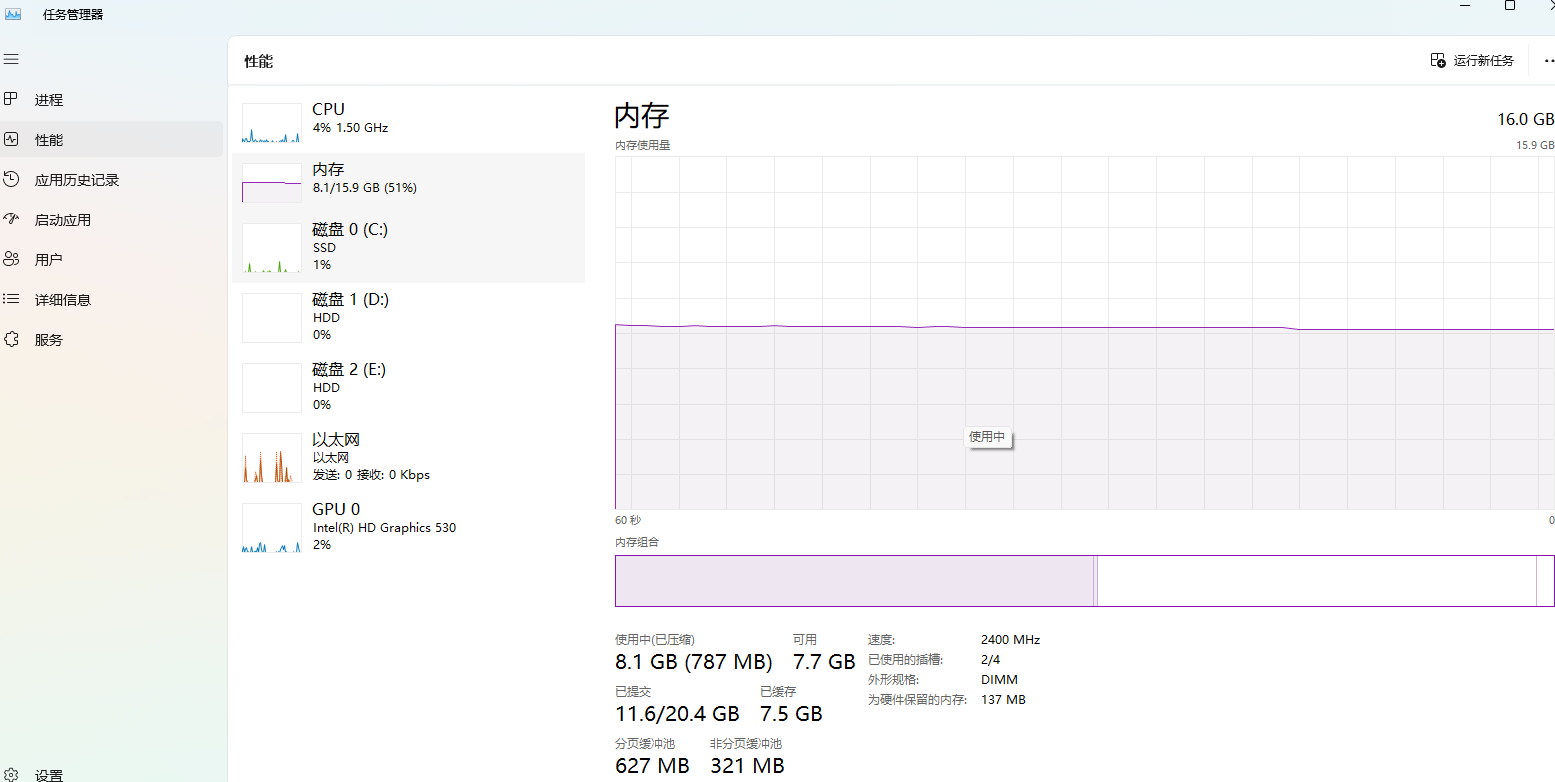This screenshot has height=782, width=1555.
Task: Select the 性能 (Performance) sidebar icon
Action: [x=11, y=140]
